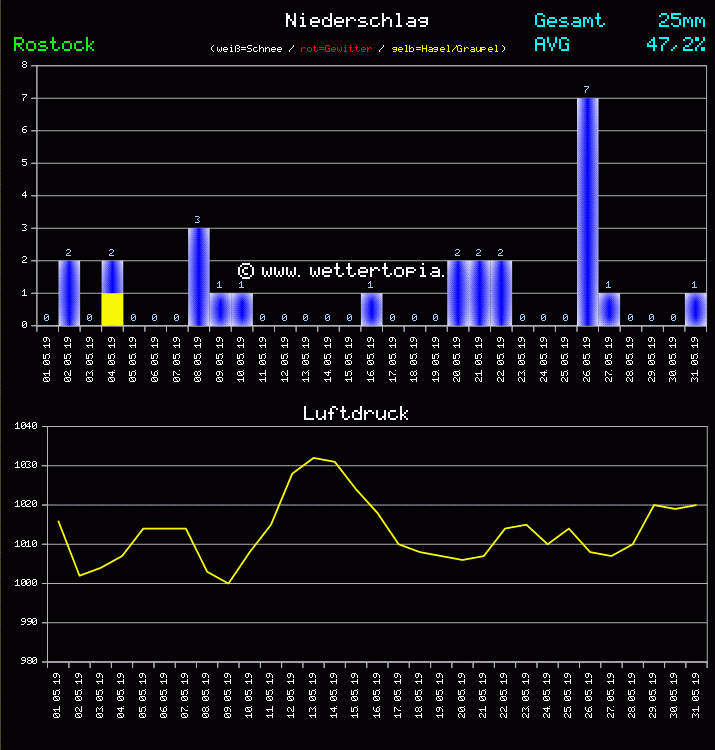Click the tallest precipitation bar labeled 7
The height and width of the screenshot is (750, 715).
[x=587, y=210]
